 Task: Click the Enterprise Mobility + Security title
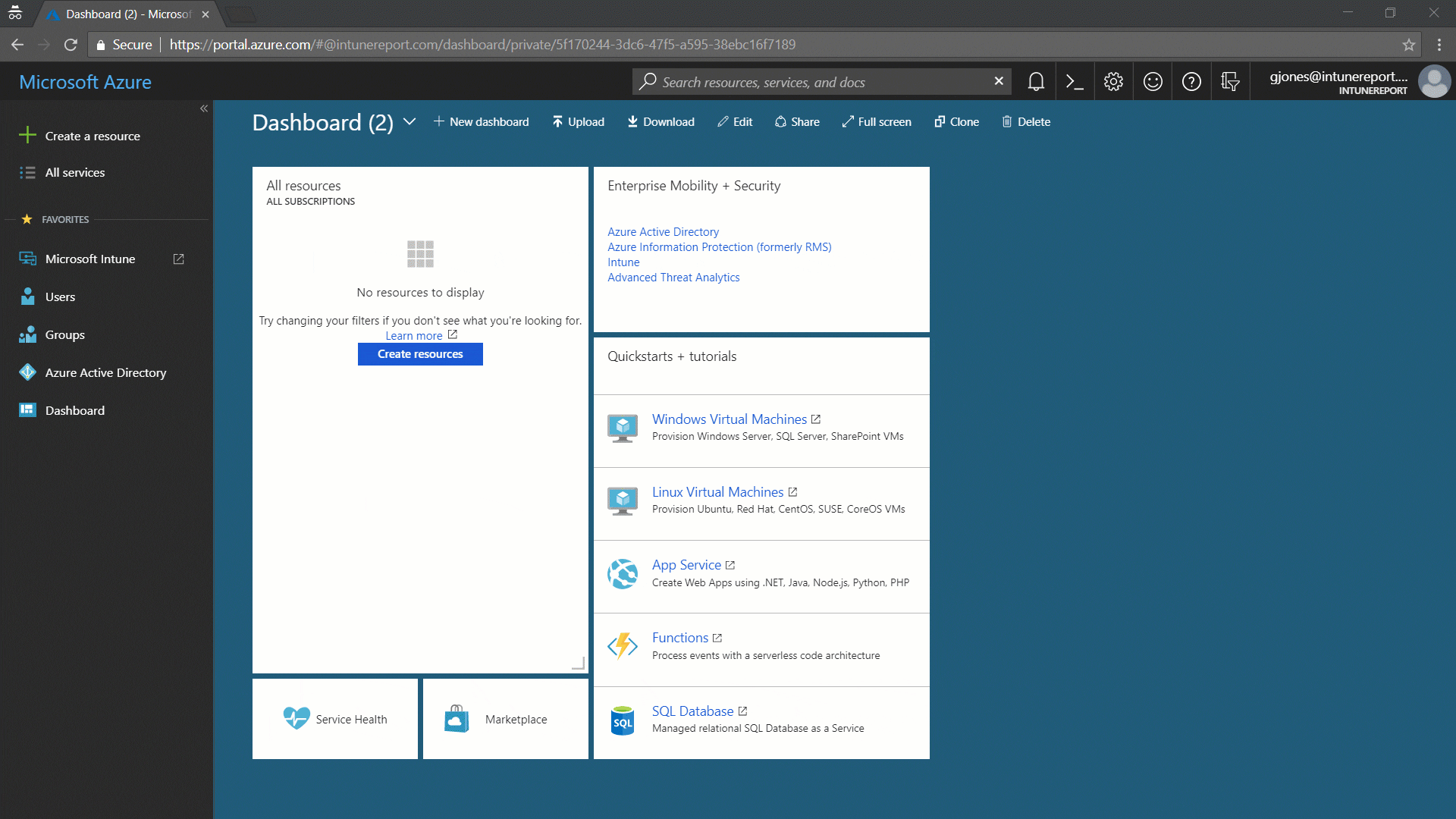694,186
